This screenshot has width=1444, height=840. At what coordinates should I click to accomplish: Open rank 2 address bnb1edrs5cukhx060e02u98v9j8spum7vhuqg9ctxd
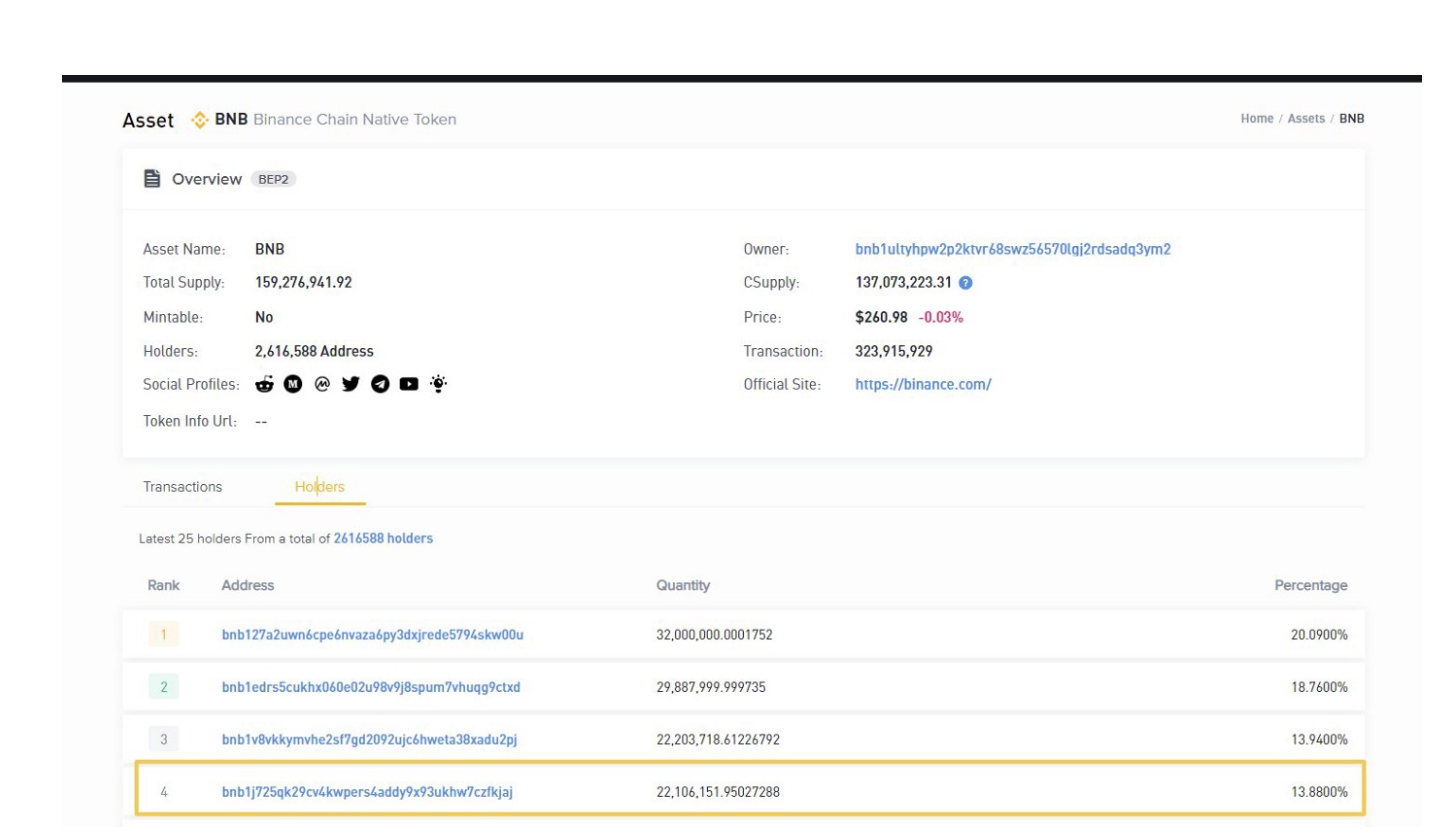[371, 687]
